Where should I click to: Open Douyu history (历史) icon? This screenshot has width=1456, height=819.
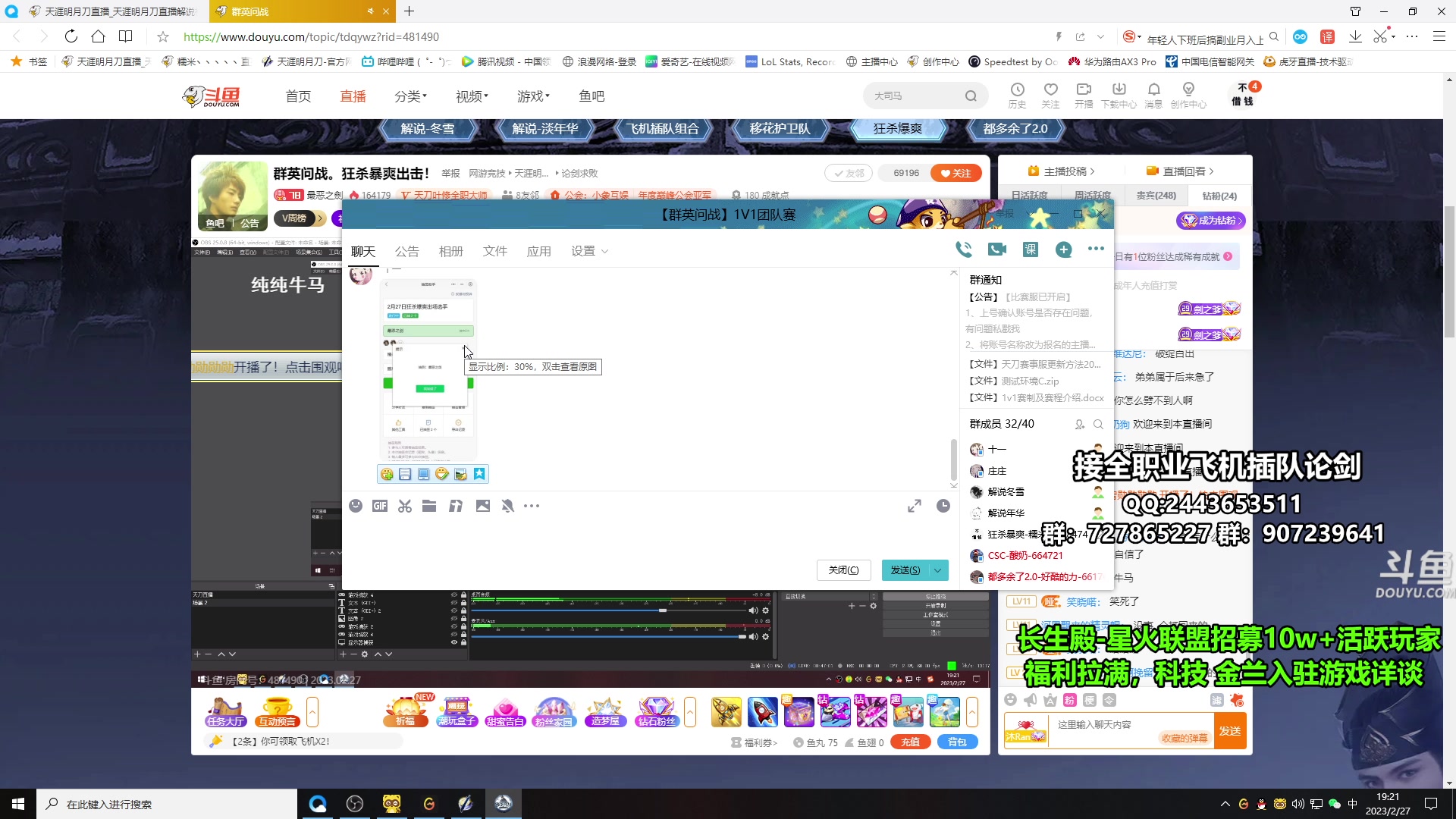click(x=1017, y=95)
